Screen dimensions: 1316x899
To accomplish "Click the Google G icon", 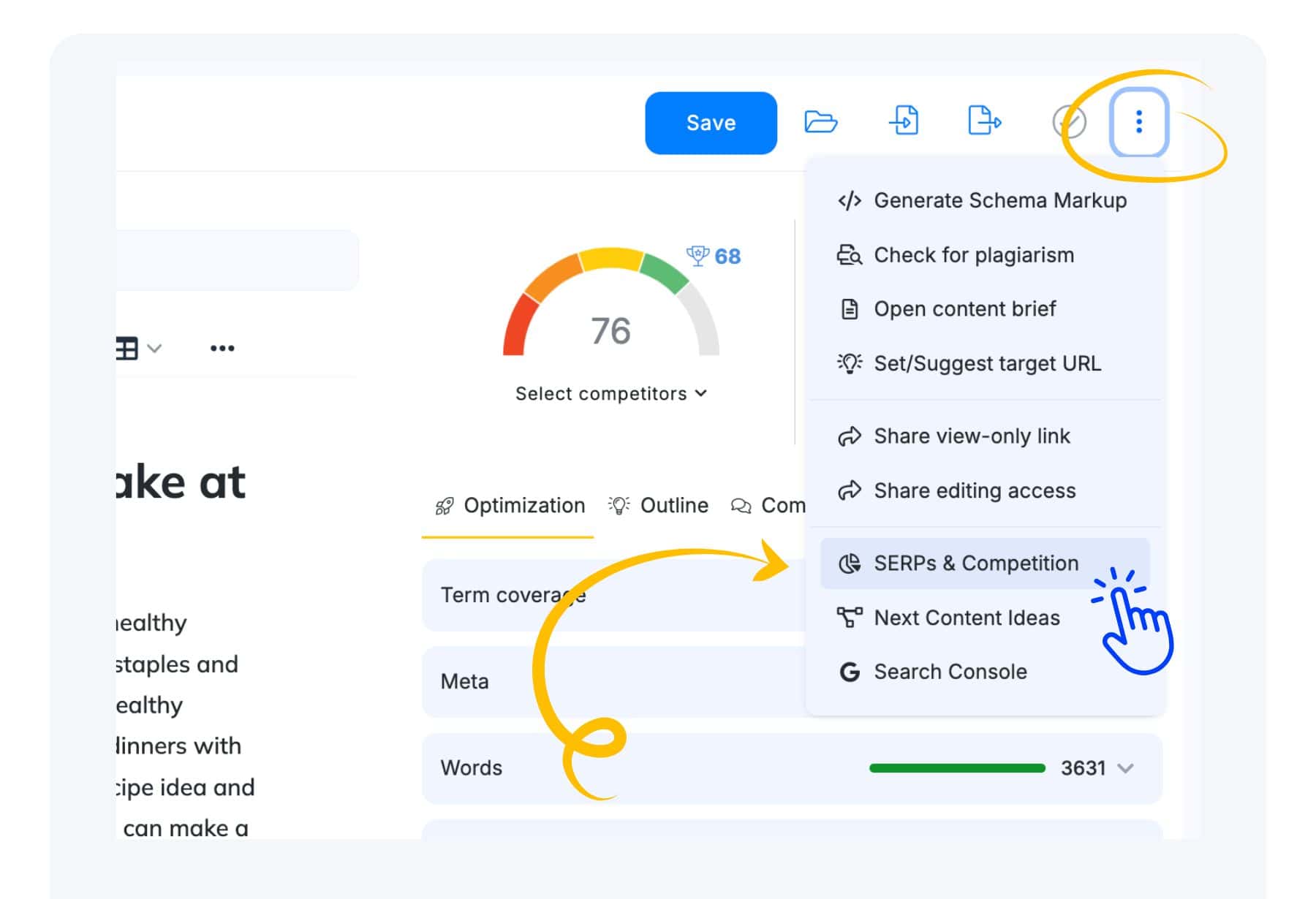I will pos(849,672).
